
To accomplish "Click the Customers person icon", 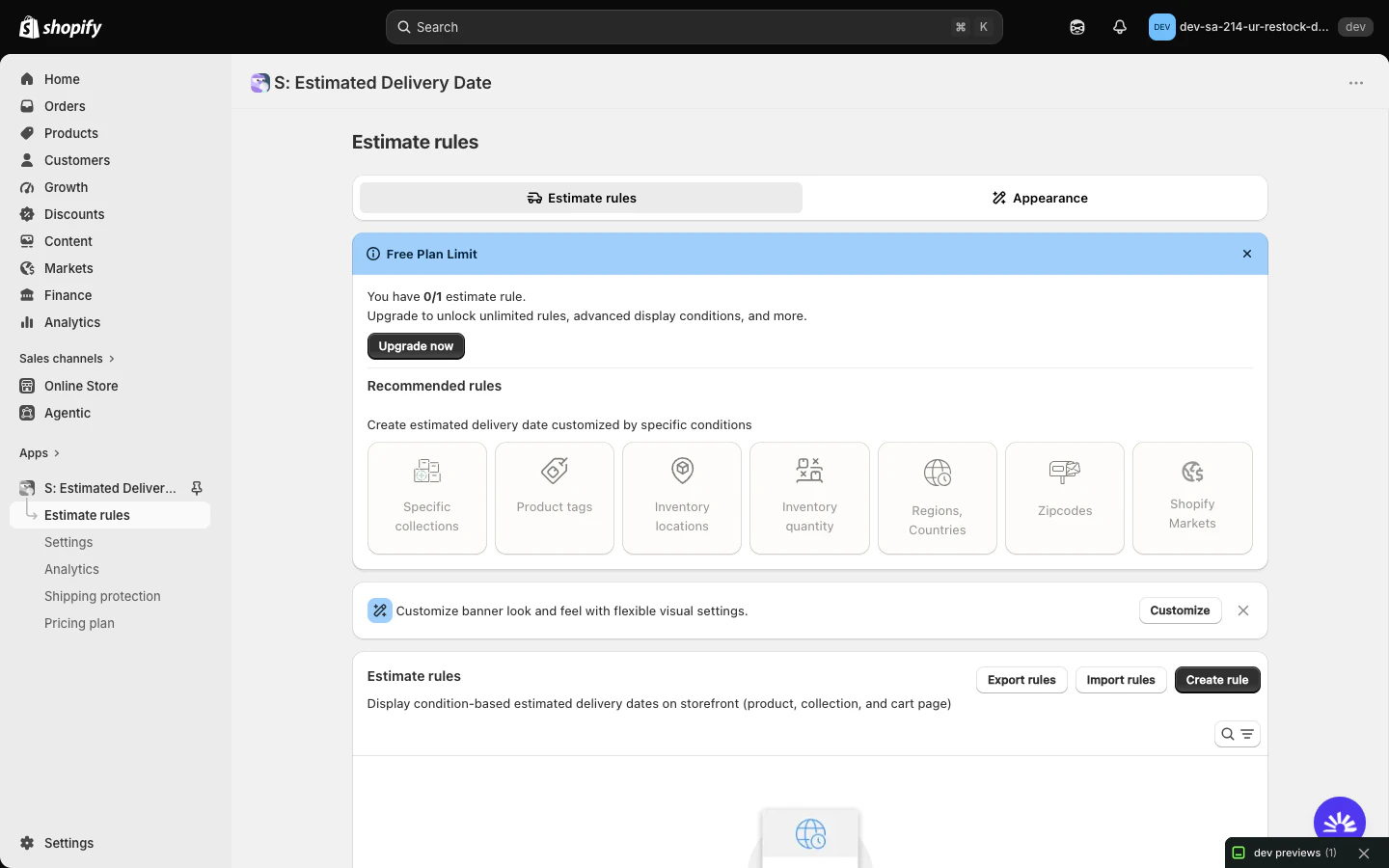I will tap(27, 160).
